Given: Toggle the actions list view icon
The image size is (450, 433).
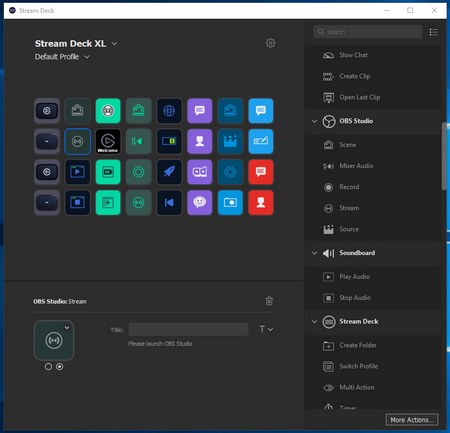Looking at the screenshot, I should click(x=433, y=32).
